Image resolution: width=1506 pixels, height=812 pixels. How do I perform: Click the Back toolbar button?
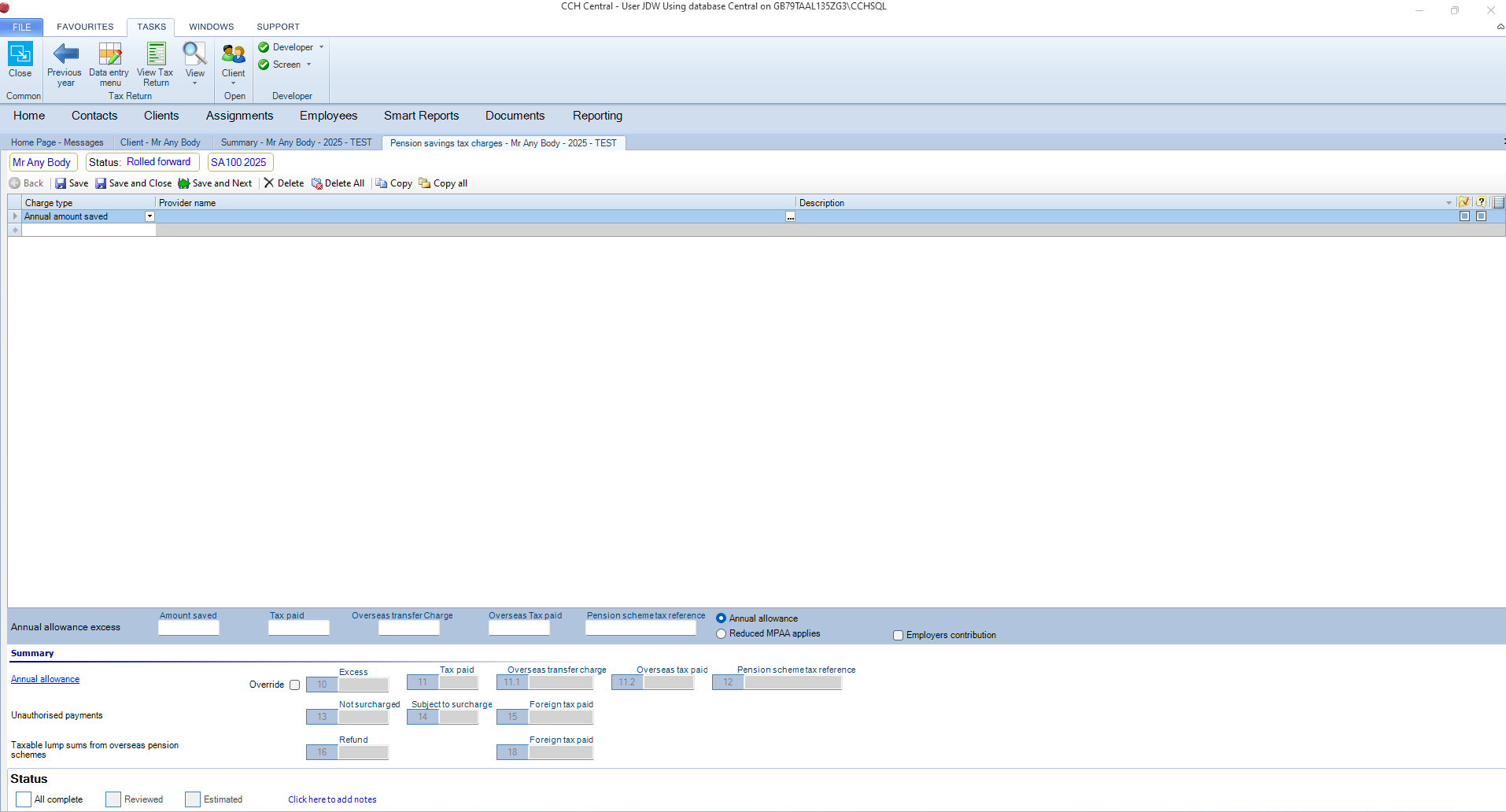27,183
